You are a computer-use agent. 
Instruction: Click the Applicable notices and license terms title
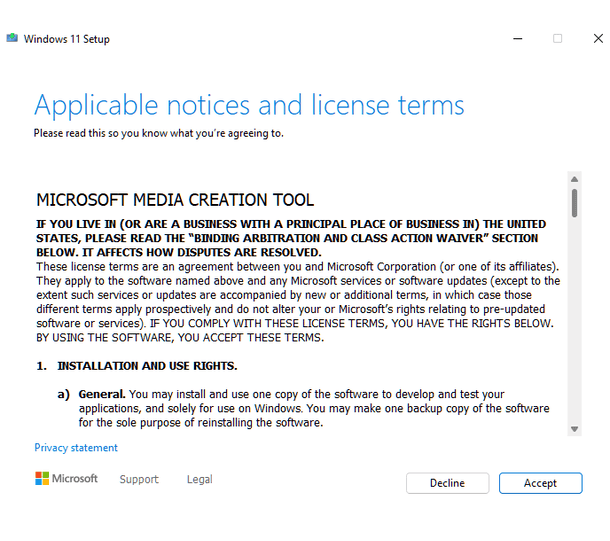(x=249, y=105)
